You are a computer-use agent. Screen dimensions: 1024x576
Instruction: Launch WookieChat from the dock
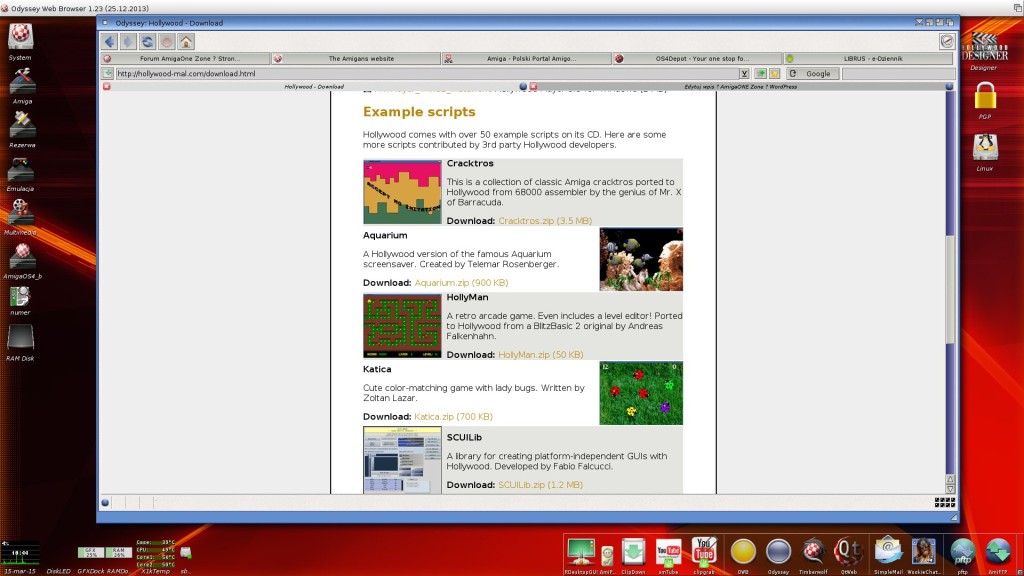point(923,555)
